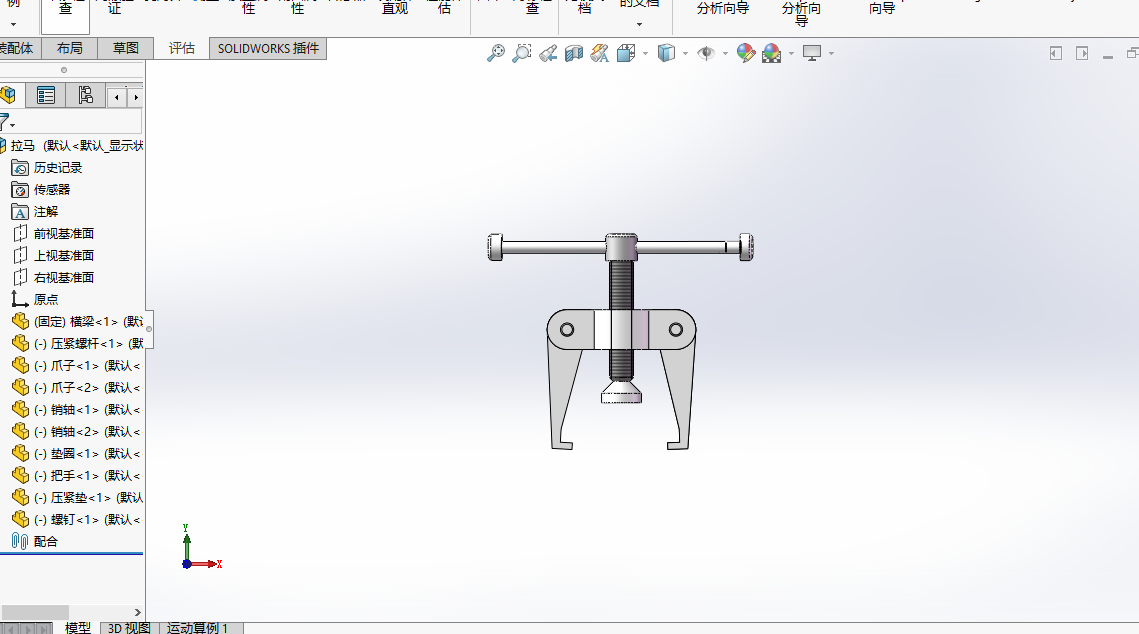This screenshot has width=1139, height=634.
Task: Open the PropertyManager panel tab
Action: (46, 96)
